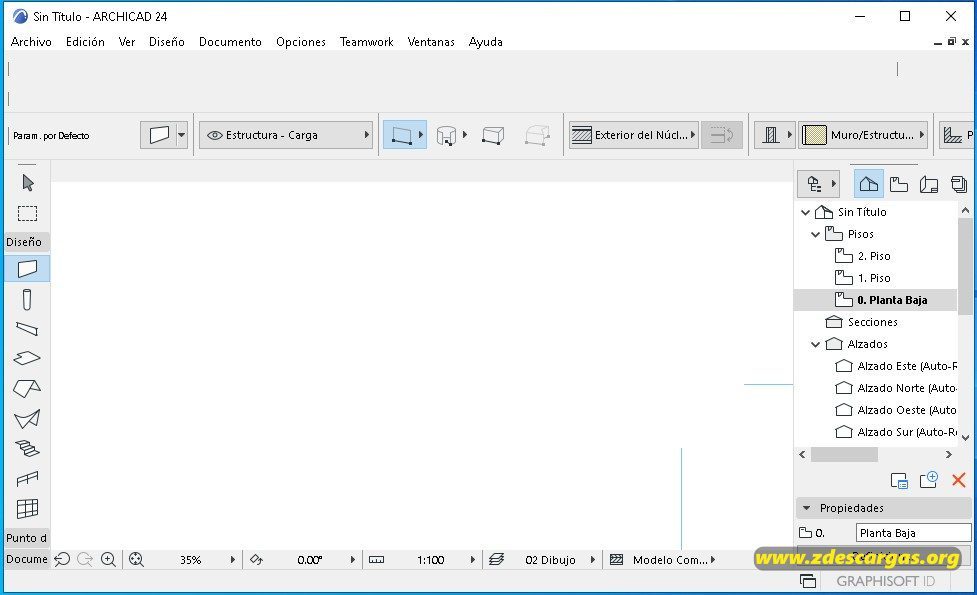Open the Teamwork menu
Screen dimensions: 977x595
[x=366, y=42]
